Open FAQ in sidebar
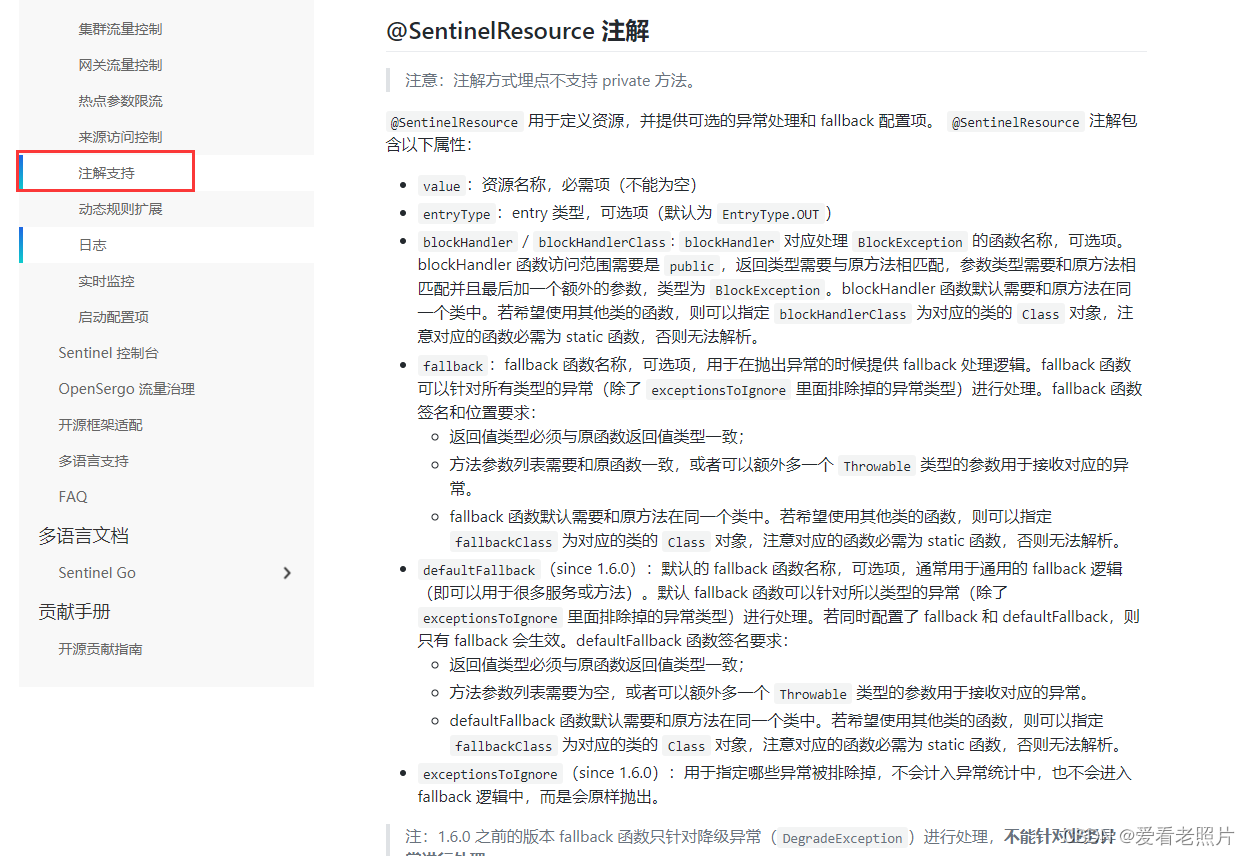The width and height of the screenshot is (1250, 856). pyautogui.click(x=73, y=497)
